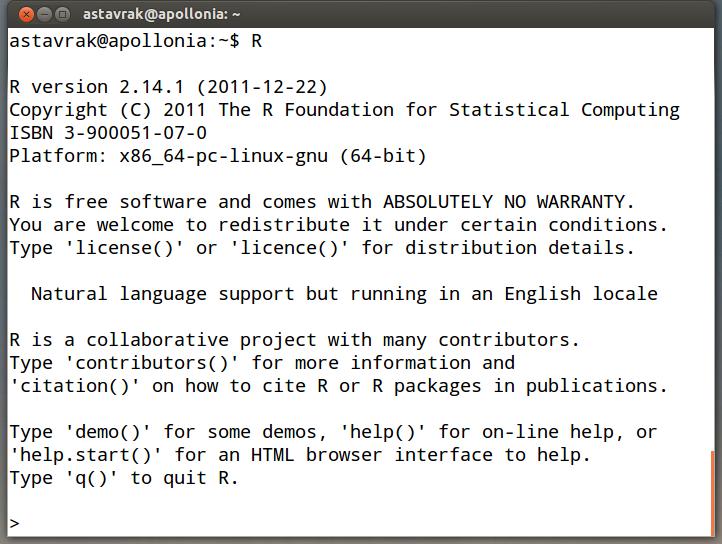Close the terminal window
722x544 pixels.
point(26,15)
